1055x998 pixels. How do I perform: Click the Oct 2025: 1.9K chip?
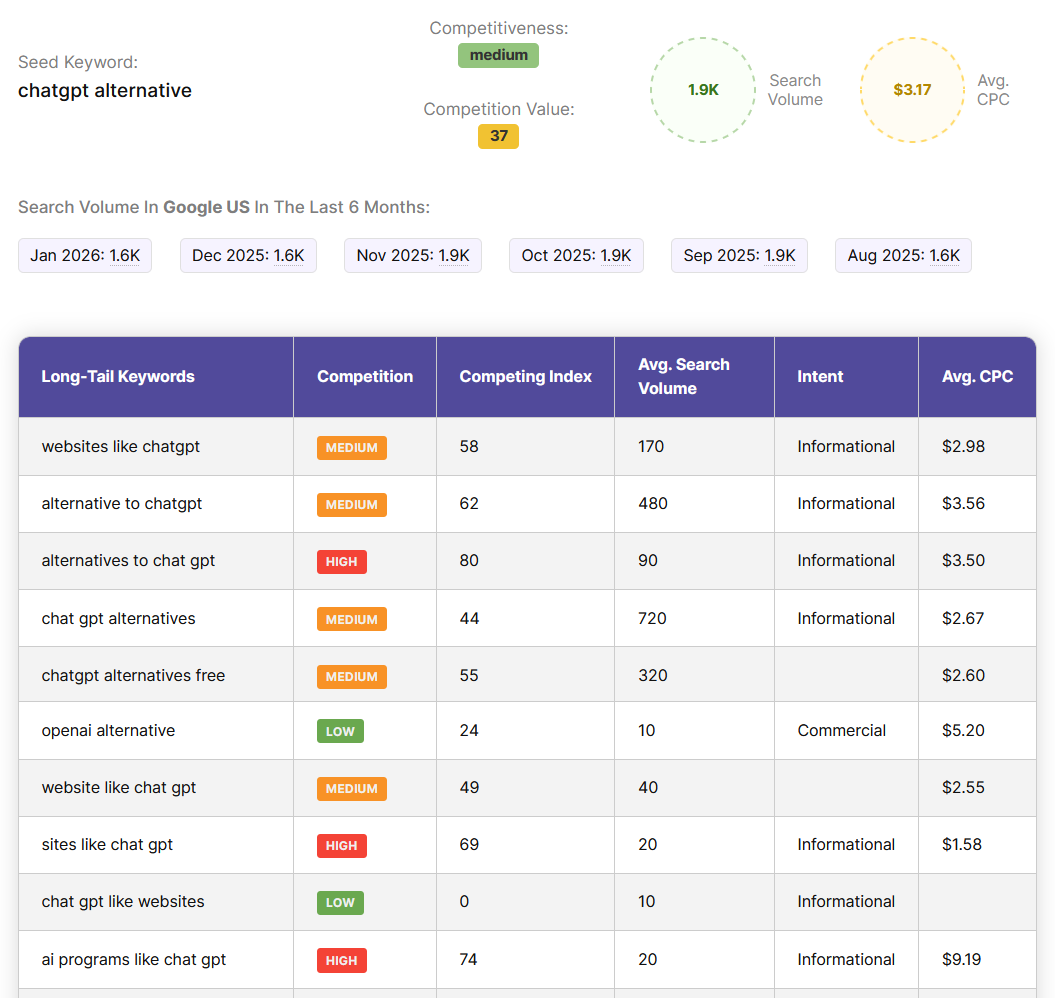(x=576, y=255)
